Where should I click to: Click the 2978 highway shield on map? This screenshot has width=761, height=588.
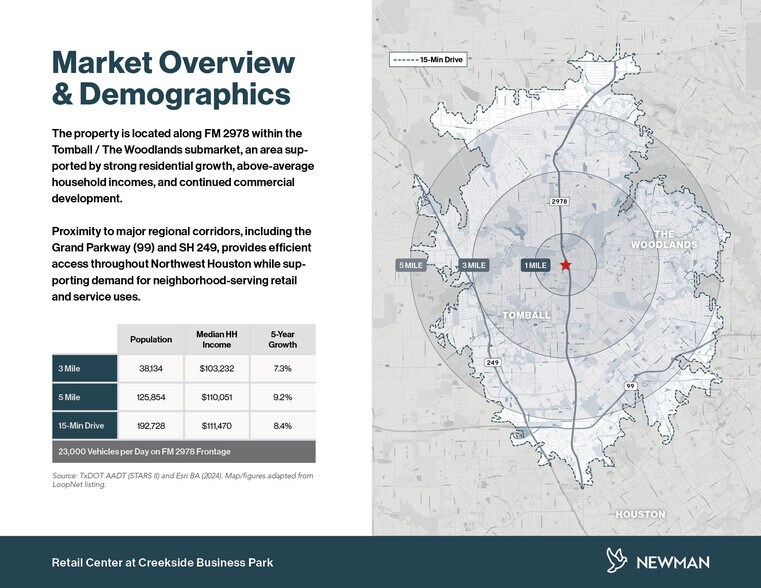click(x=559, y=202)
